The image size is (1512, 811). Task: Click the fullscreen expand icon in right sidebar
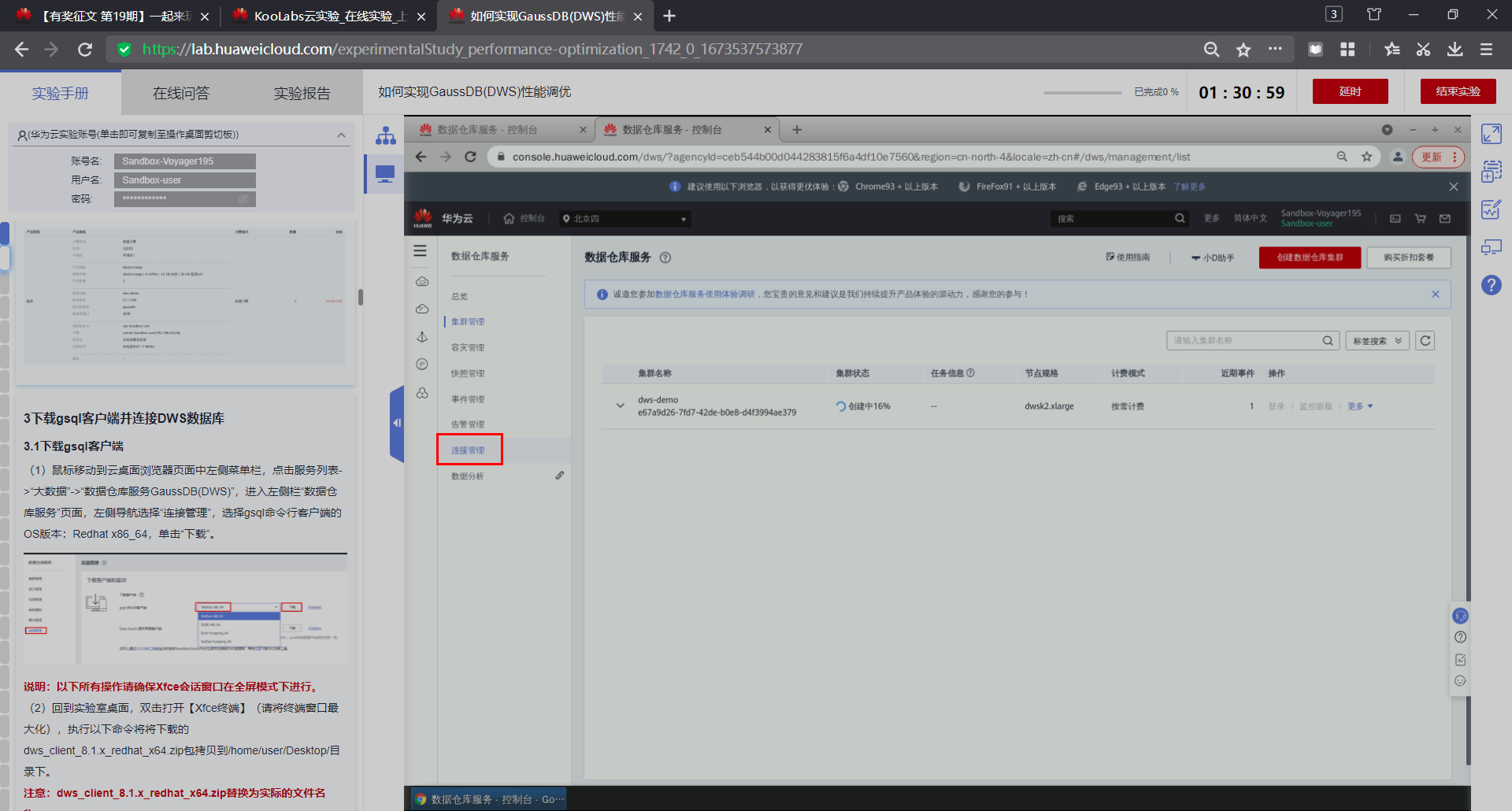coord(1492,134)
